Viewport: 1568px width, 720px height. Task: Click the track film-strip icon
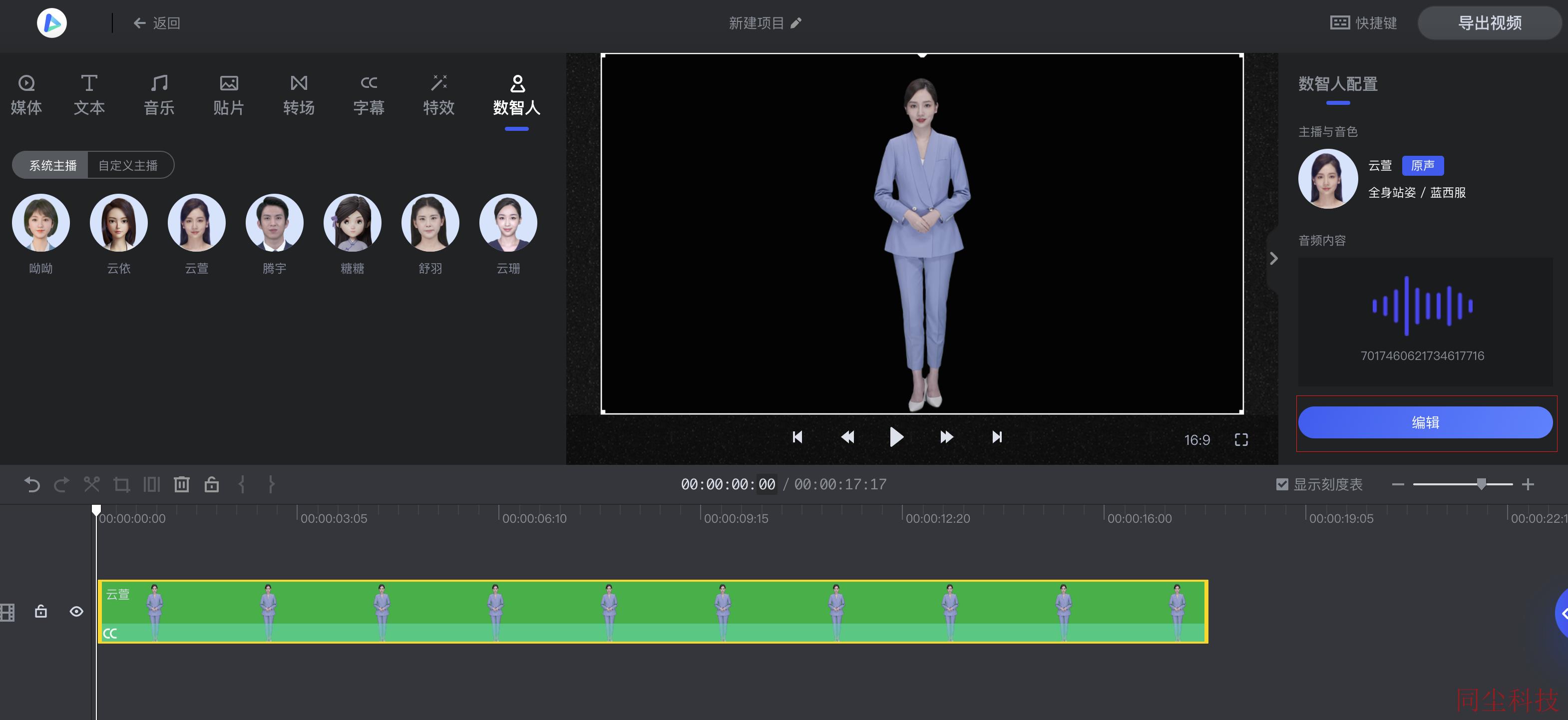(6, 612)
